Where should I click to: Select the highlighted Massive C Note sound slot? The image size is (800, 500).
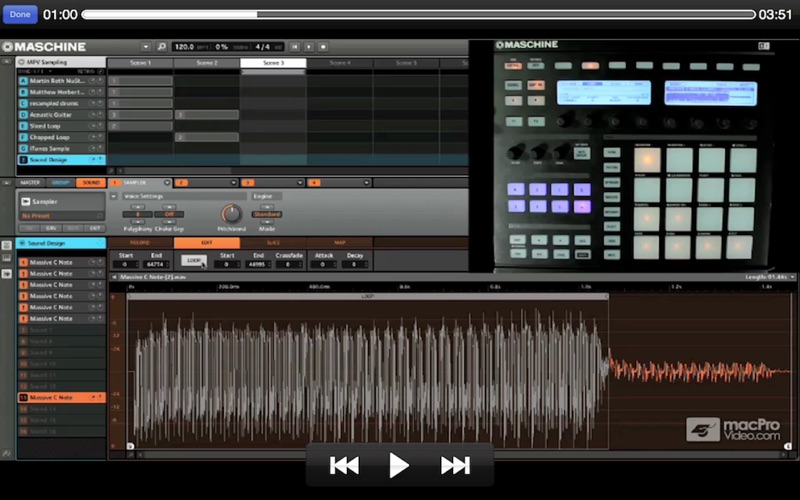pos(61,397)
